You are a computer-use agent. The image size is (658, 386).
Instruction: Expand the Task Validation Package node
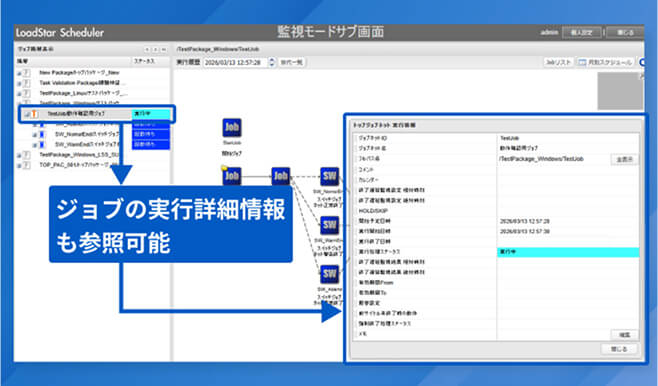[x=19, y=83]
